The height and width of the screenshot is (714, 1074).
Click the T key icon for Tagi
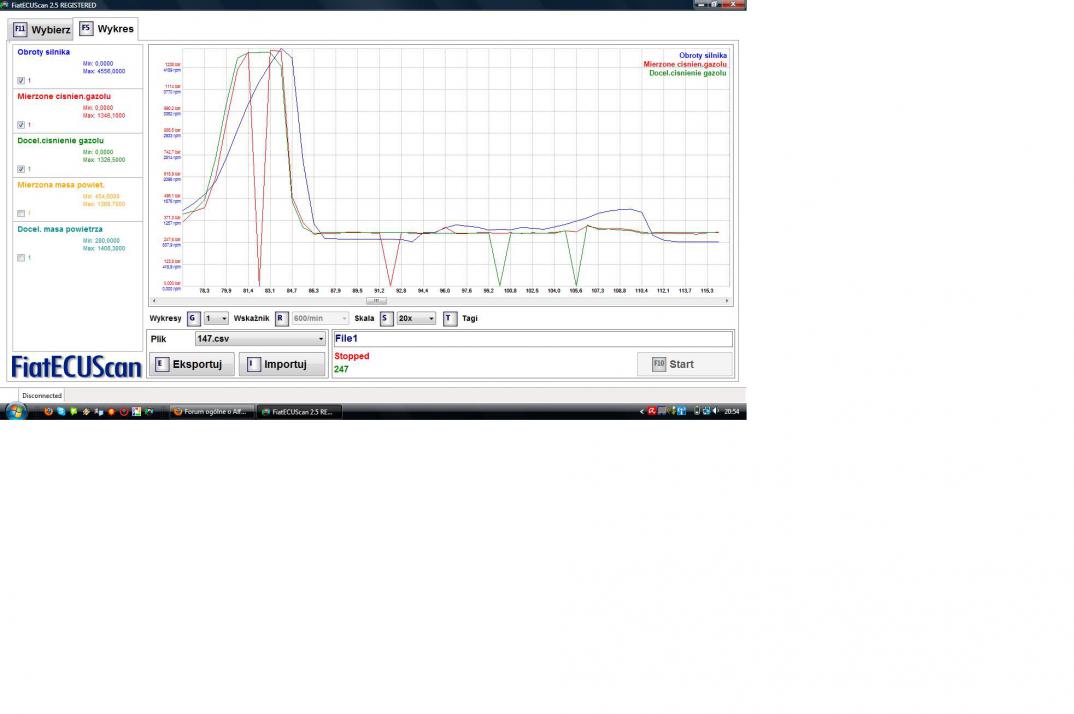449,319
